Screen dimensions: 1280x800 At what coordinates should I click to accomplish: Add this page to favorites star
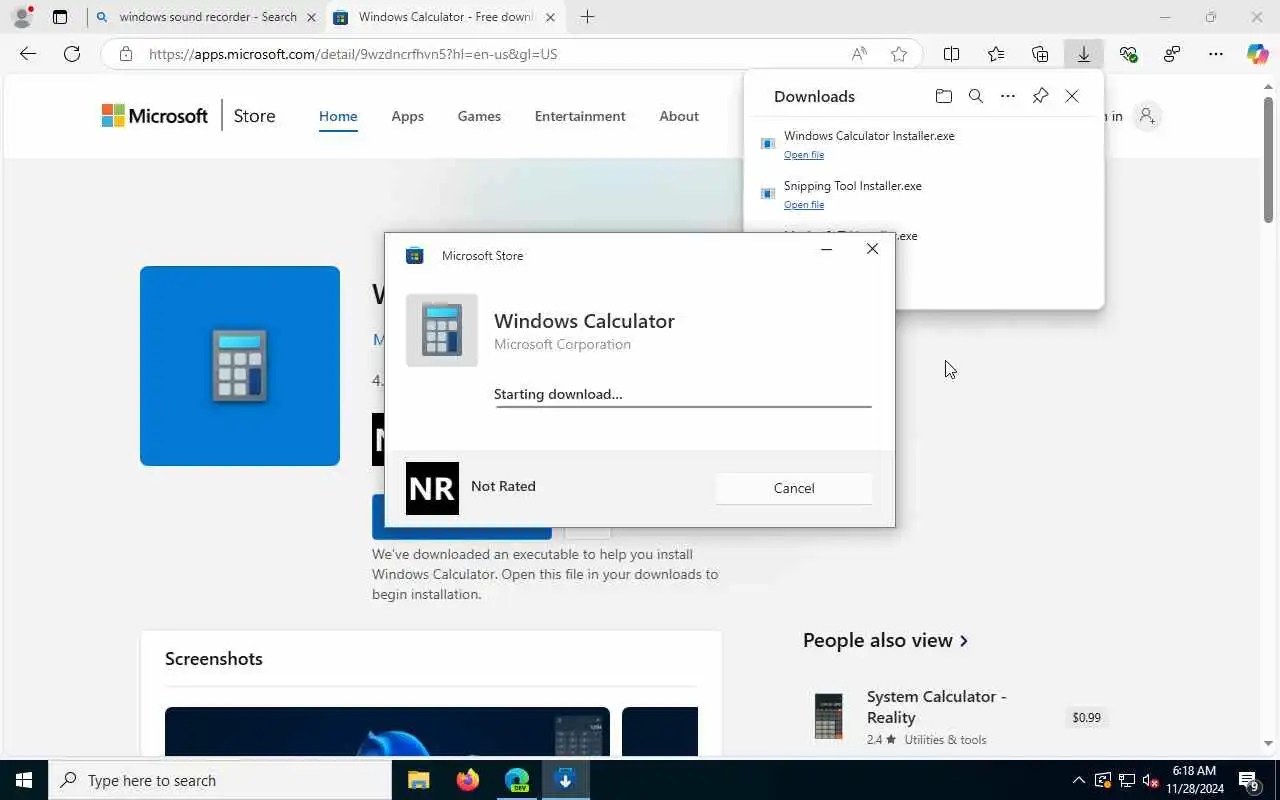[899, 54]
